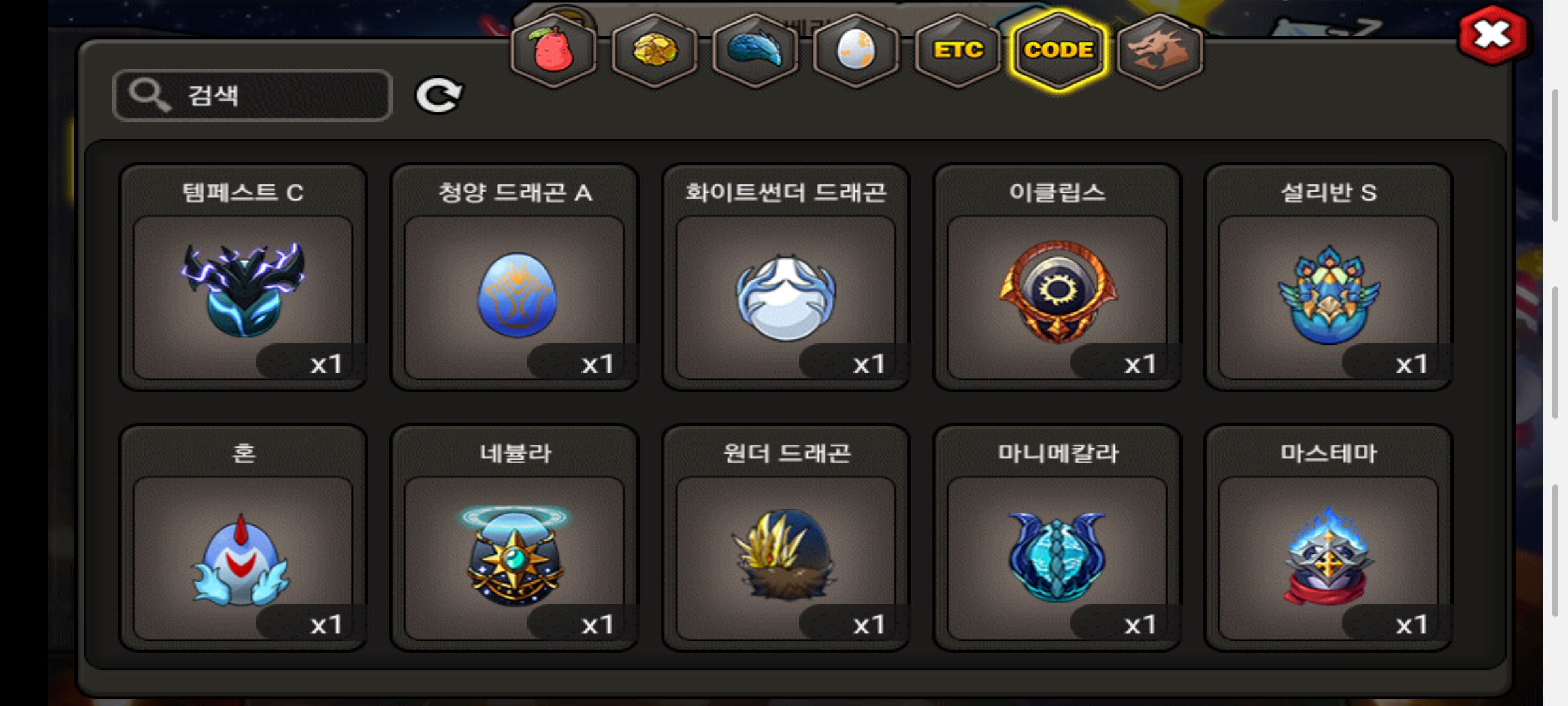Image resolution: width=1568 pixels, height=706 pixels.
Task: Open the 설리반 S egg card
Action: [1329, 277]
